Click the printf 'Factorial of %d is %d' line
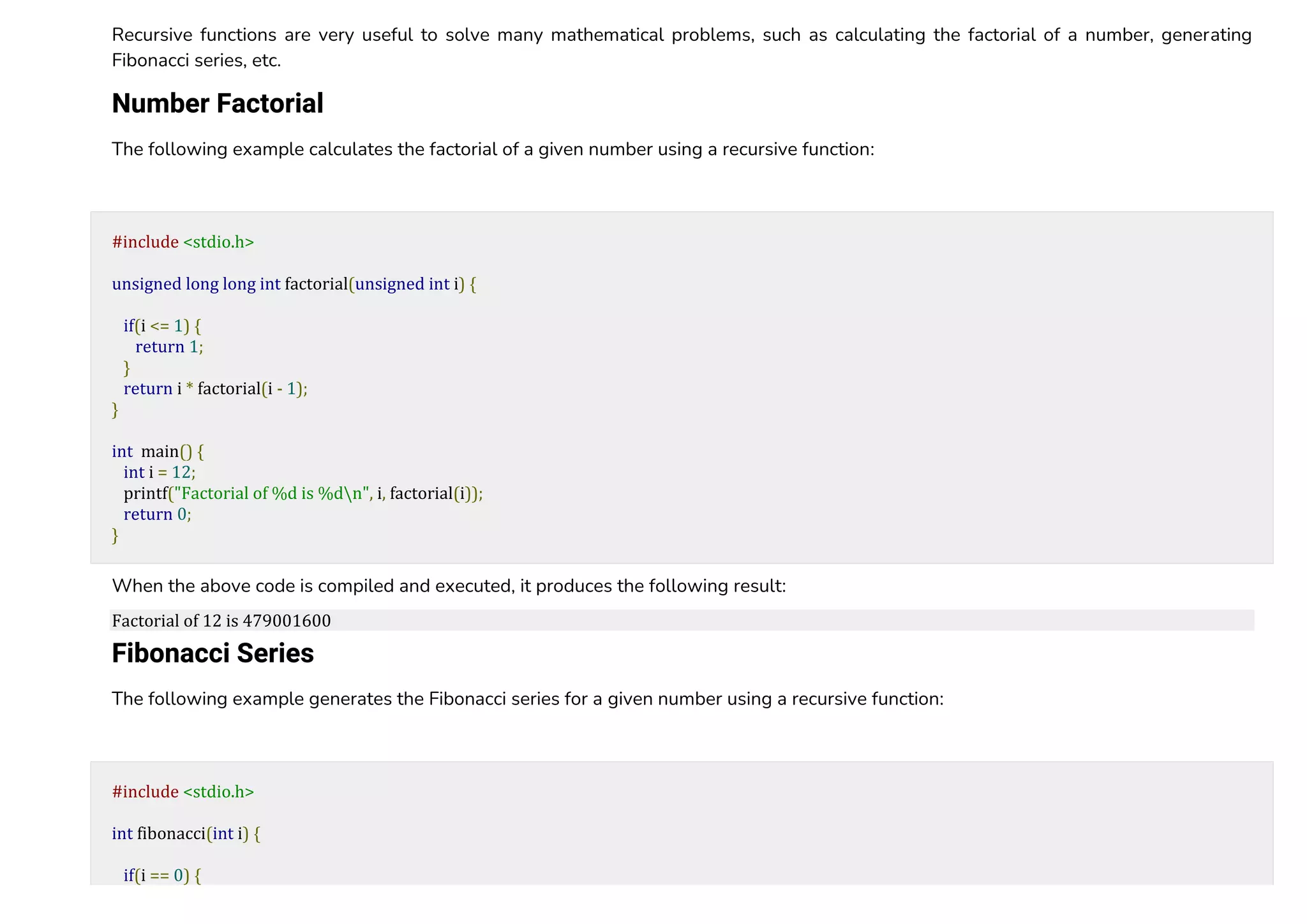The width and height of the screenshot is (1307, 924). [303, 493]
